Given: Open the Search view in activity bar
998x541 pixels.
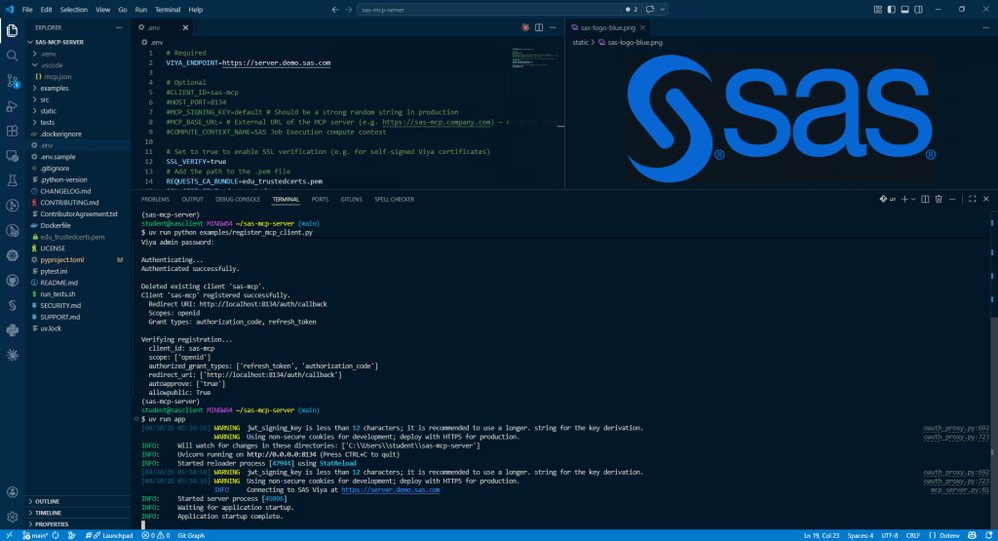Looking at the screenshot, I should tap(12, 55).
